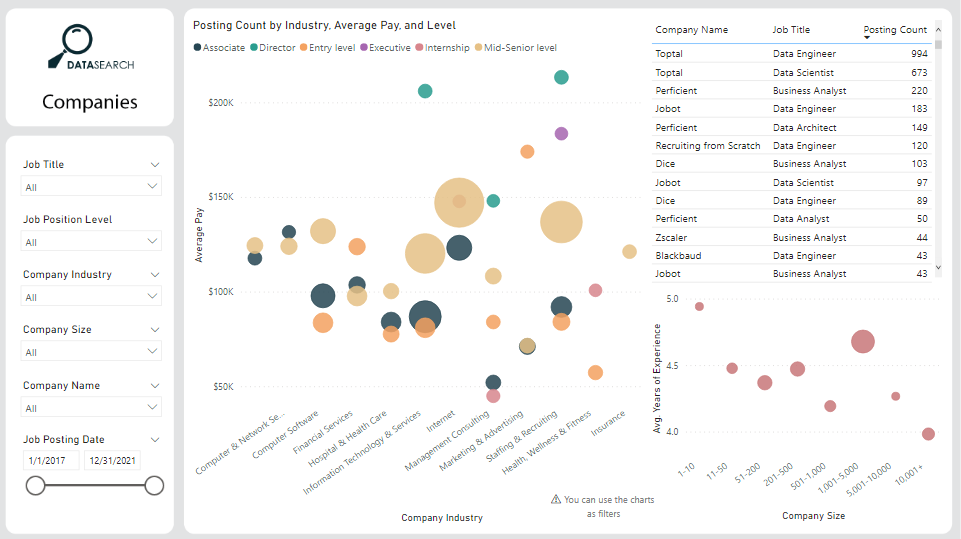Click the left handle of date slider
961x539 pixels.
point(36,485)
